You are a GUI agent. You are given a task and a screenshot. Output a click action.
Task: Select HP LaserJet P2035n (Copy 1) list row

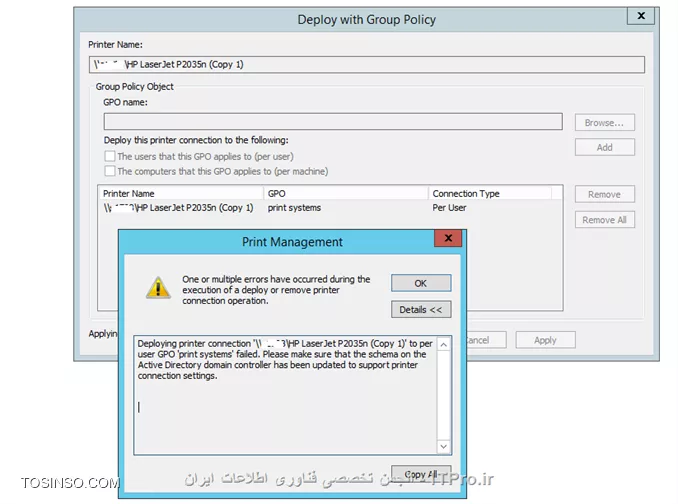pos(330,208)
